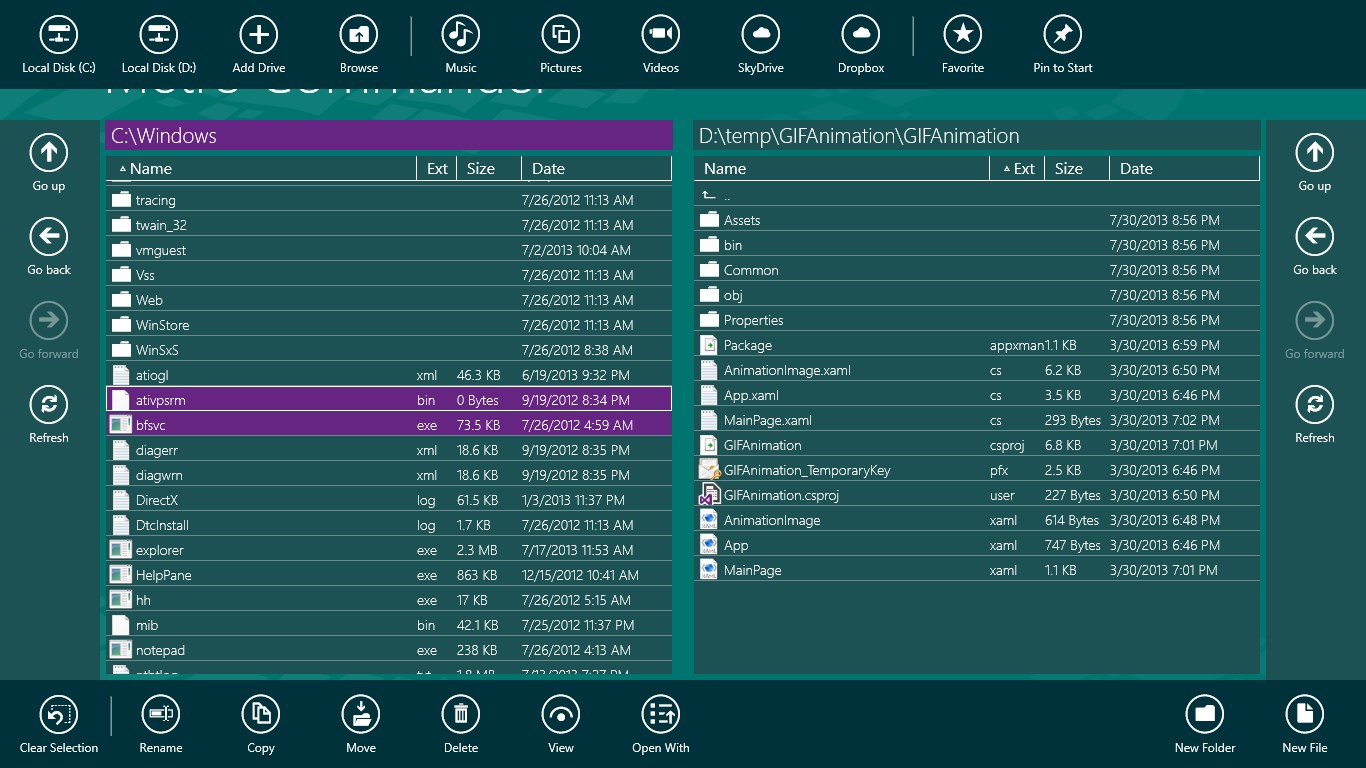Viewport: 1366px width, 768px height.
Task: Sort right panel by Ext column
Action: 1019,169
